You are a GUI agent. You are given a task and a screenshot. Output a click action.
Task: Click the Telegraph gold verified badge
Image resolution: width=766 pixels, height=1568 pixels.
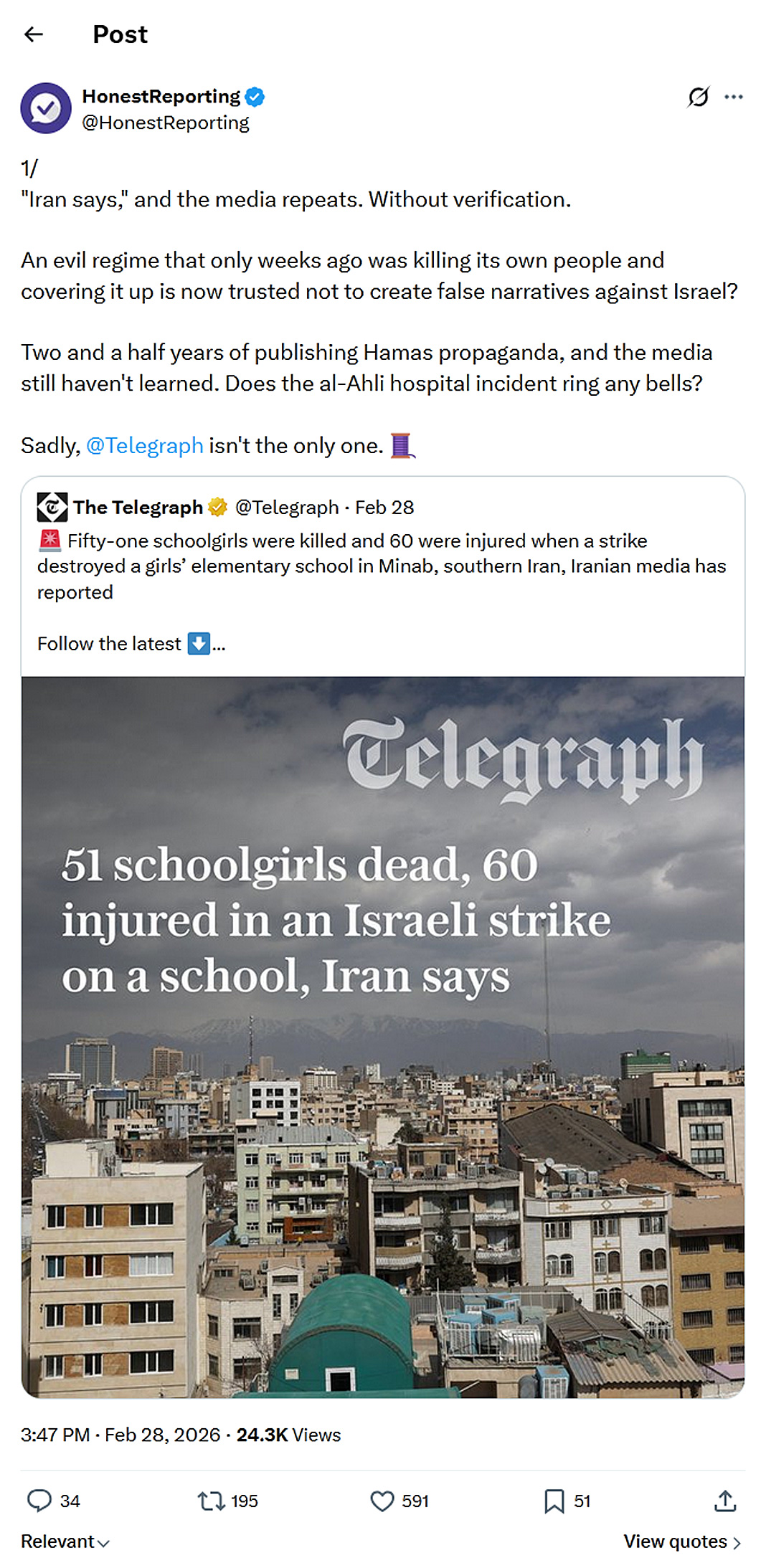[217, 508]
